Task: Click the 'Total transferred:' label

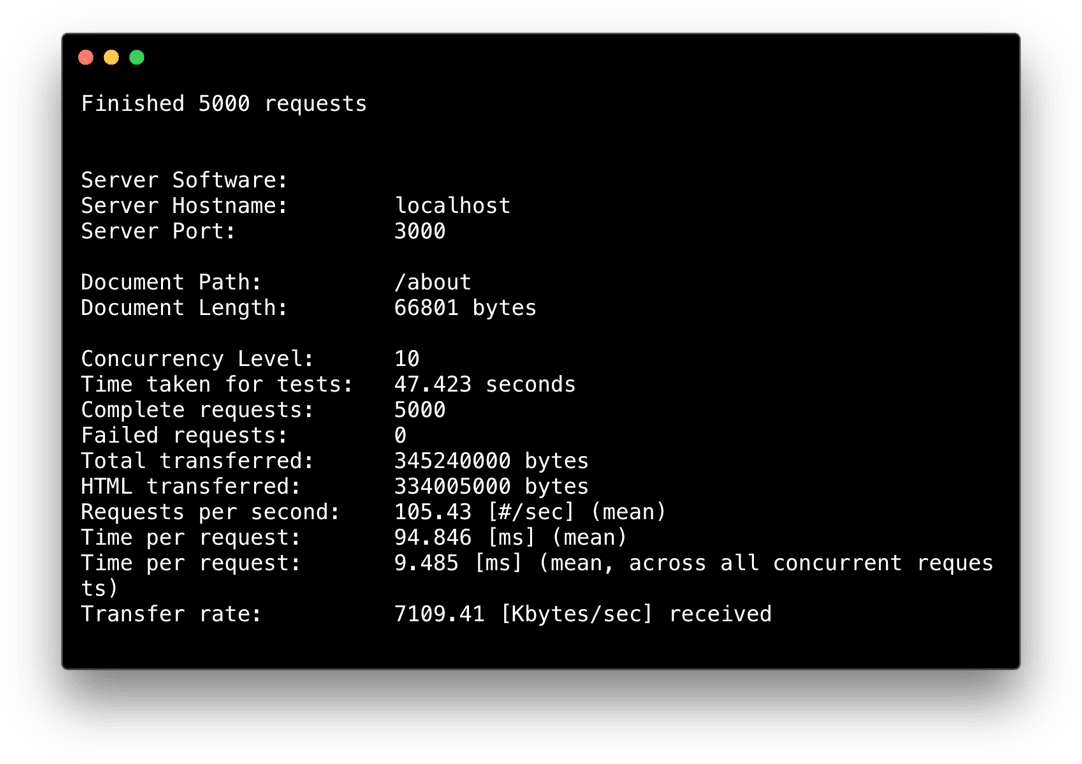Action: coord(197,461)
